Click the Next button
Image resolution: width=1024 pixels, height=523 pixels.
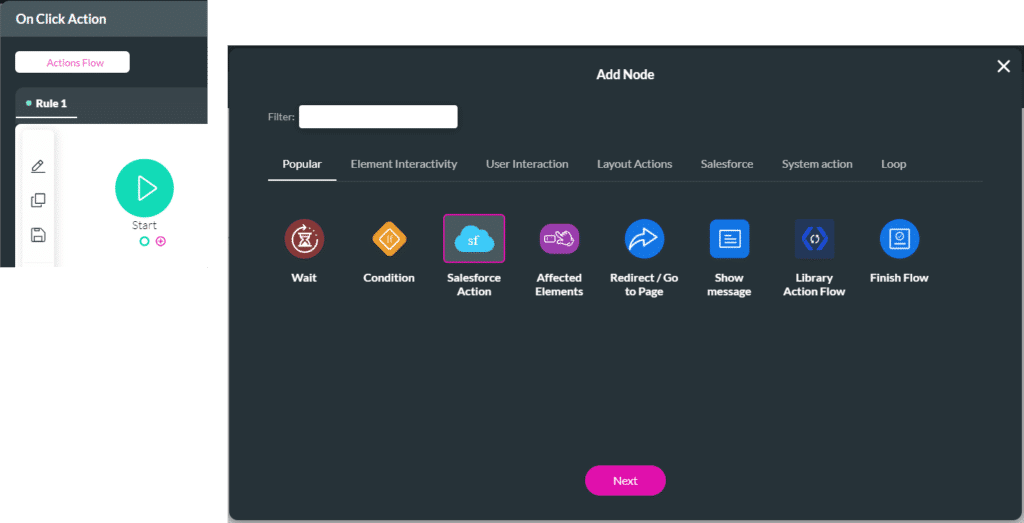625,481
